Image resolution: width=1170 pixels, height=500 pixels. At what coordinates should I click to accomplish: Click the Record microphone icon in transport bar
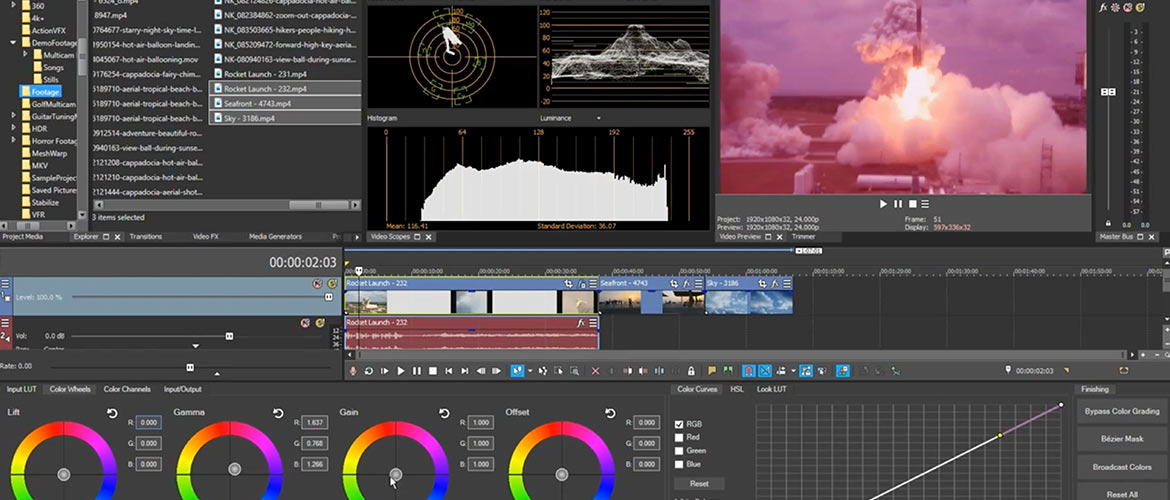click(353, 371)
